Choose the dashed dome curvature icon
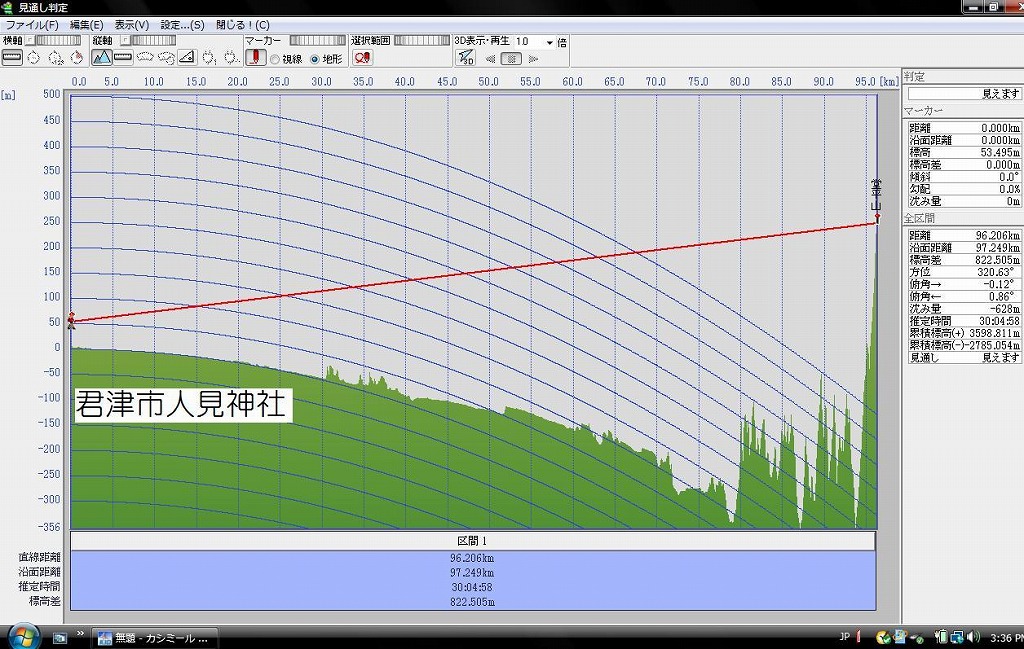Screen dimensions: 1024x649 point(144,58)
